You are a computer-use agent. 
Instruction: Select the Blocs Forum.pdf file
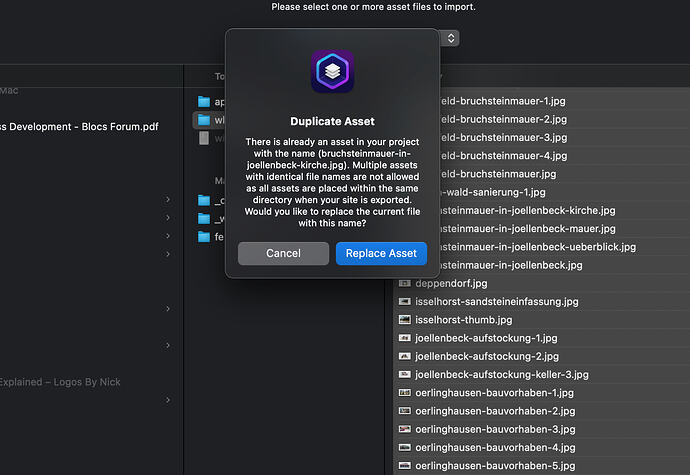79,127
